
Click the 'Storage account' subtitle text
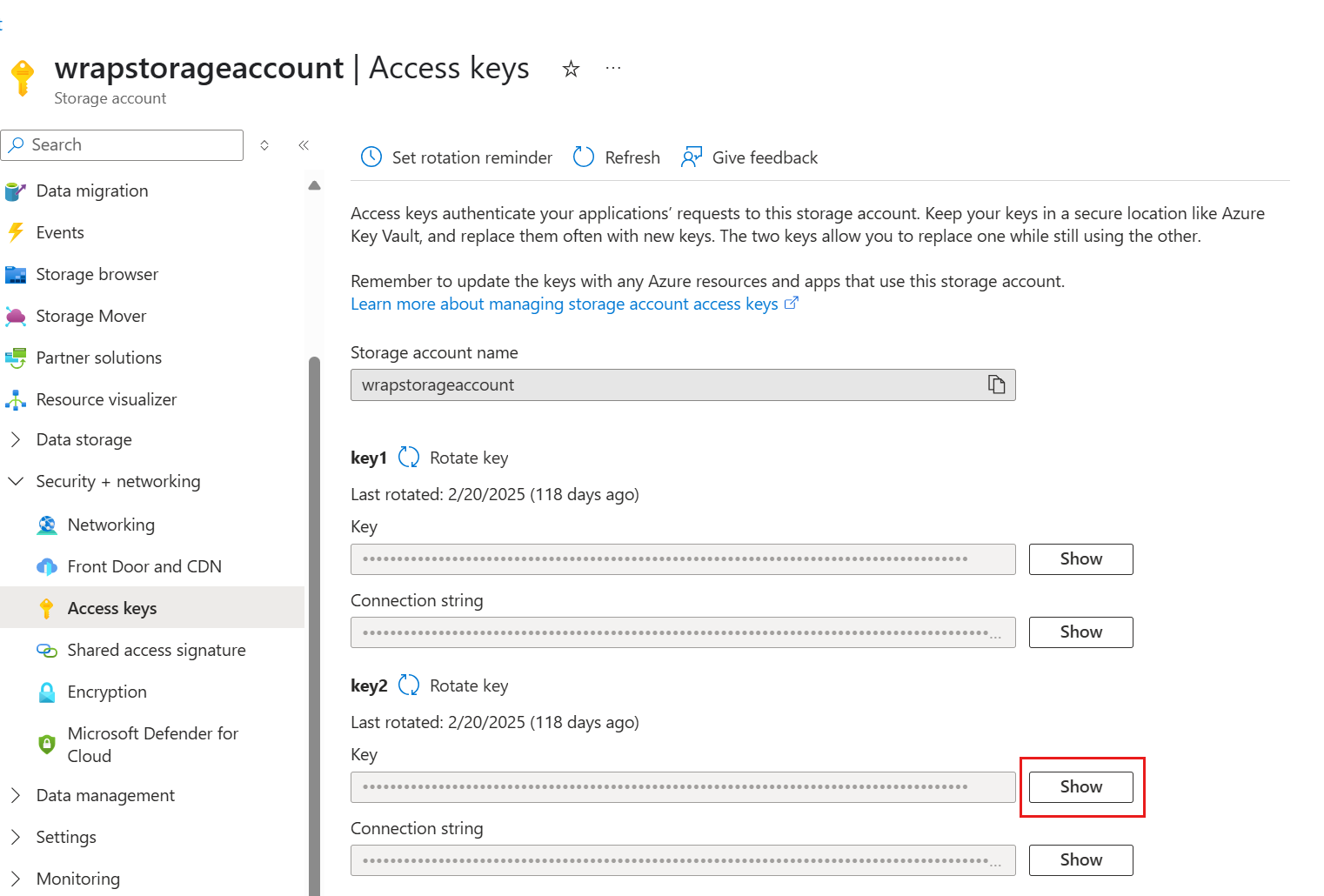pyautogui.click(x=110, y=98)
